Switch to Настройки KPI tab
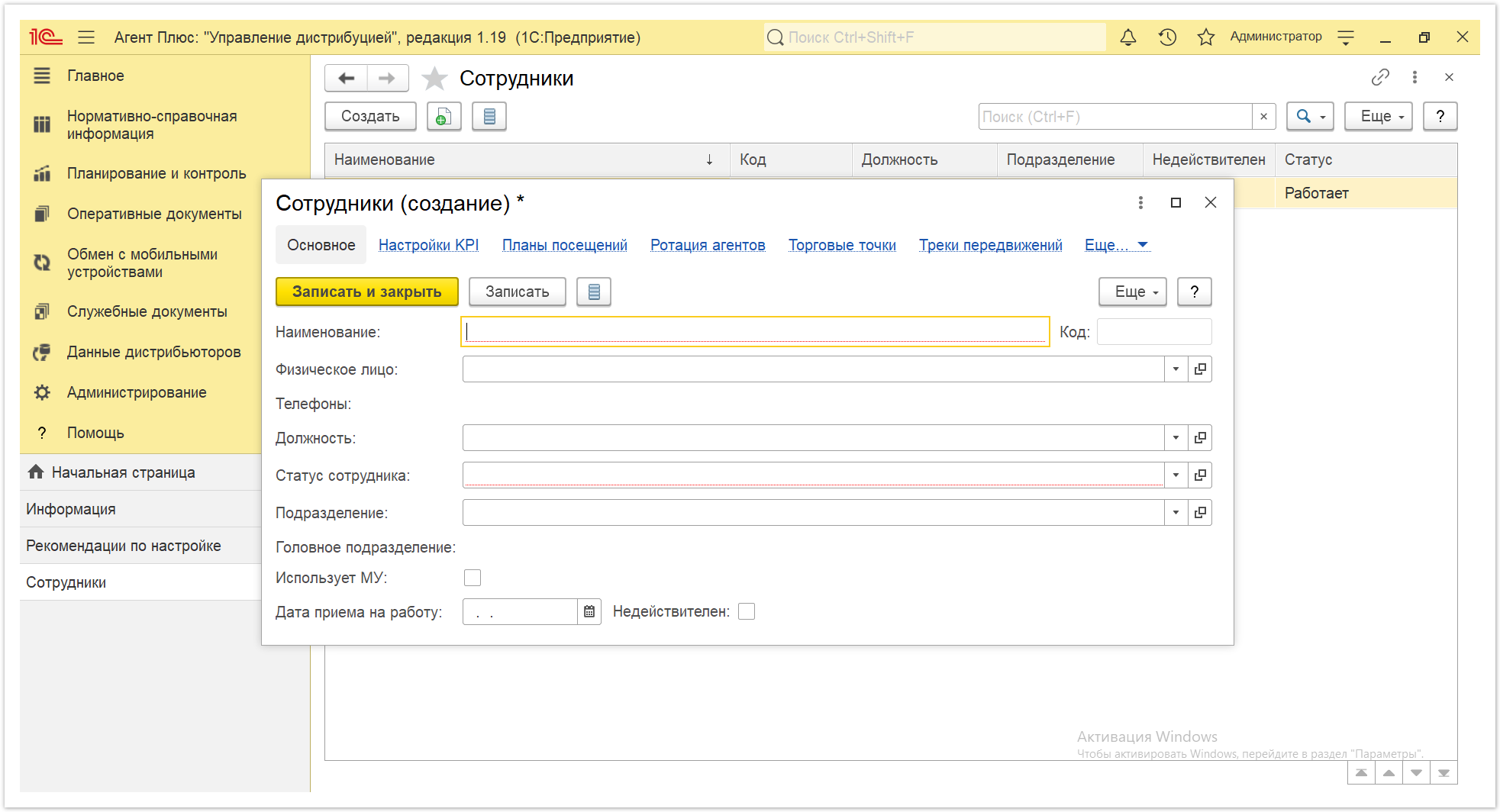The height and width of the screenshot is (812, 1500). [428, 245]
